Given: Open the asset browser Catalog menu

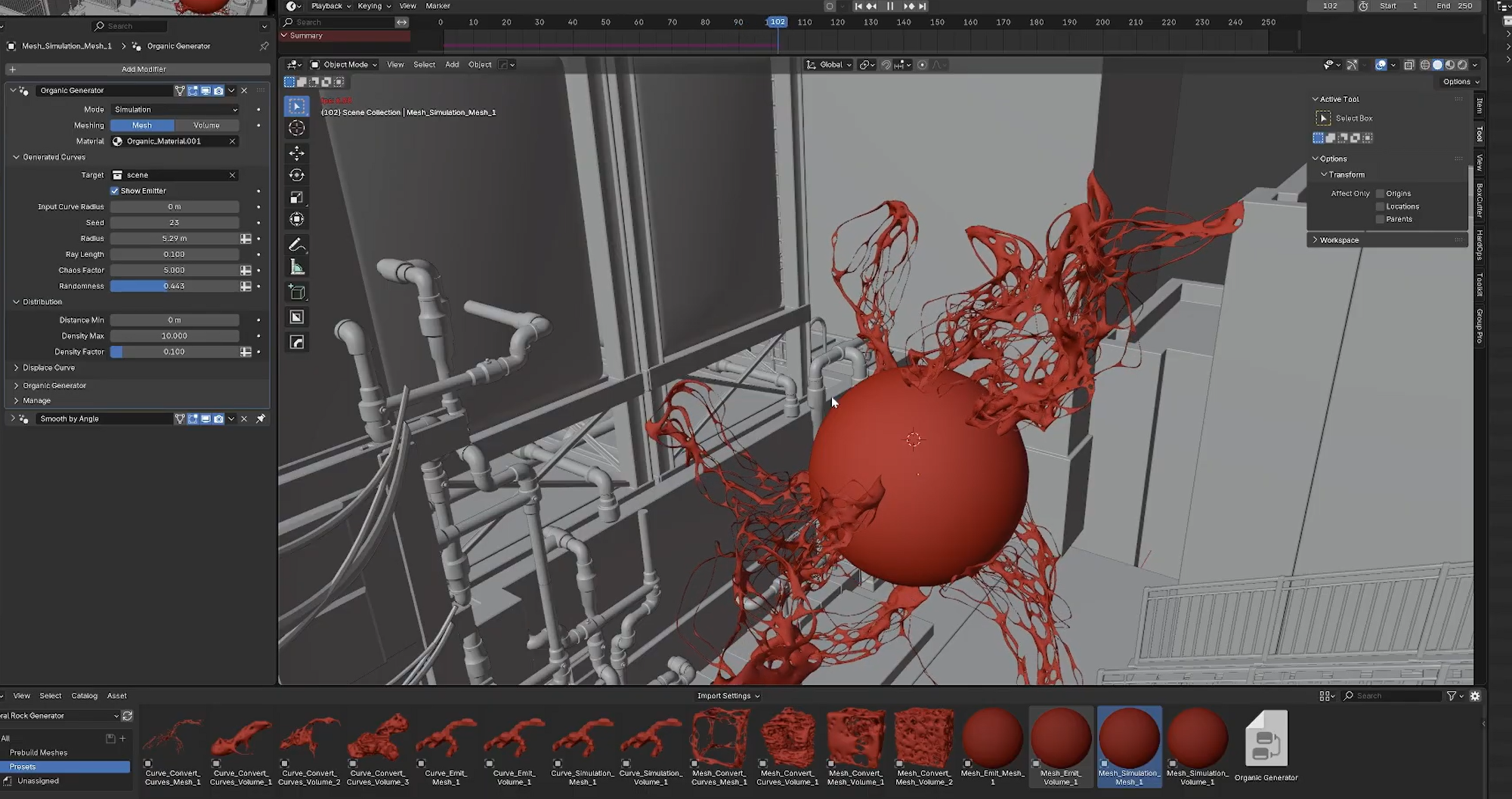Looking at the screenshot, I should tap(84, 696).
